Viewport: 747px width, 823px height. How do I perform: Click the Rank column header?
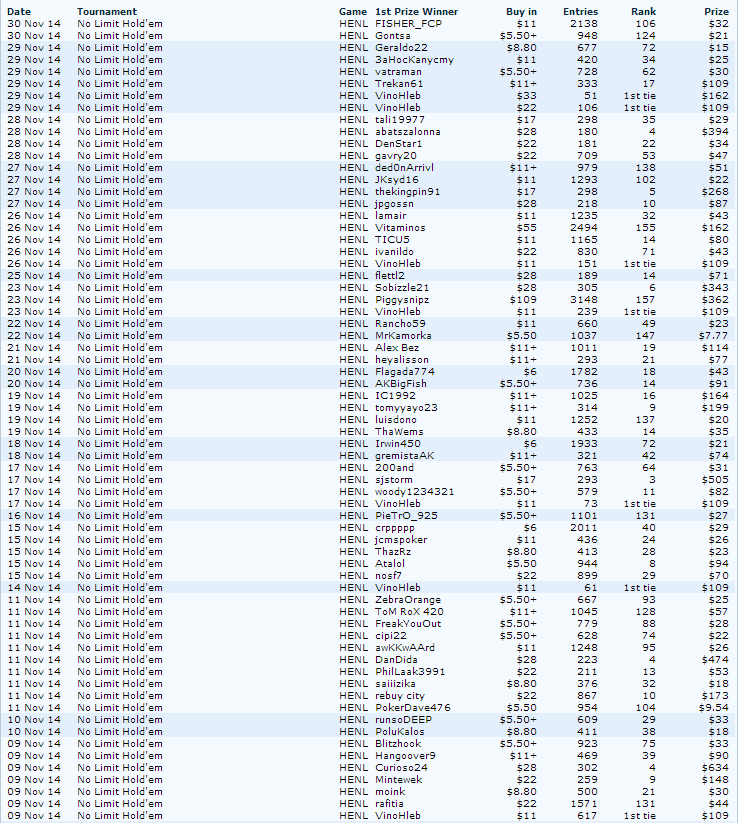(644, 12)
